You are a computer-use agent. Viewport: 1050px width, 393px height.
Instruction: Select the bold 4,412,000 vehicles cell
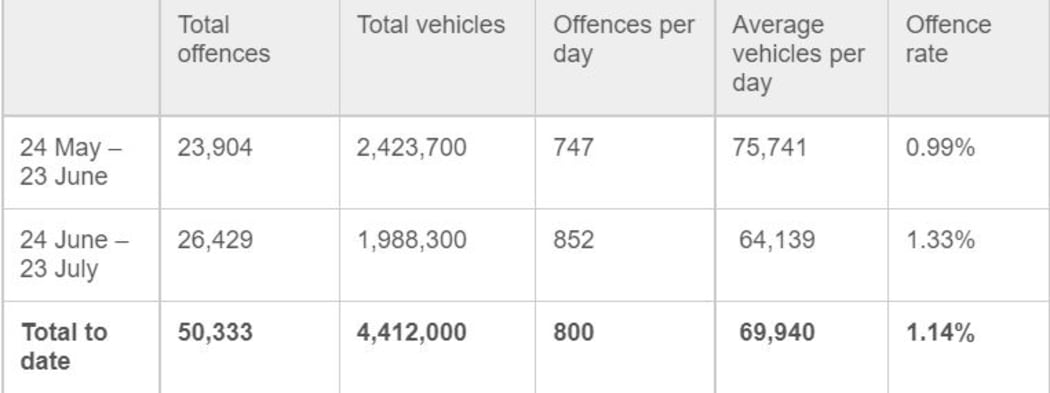coord(411,332)
